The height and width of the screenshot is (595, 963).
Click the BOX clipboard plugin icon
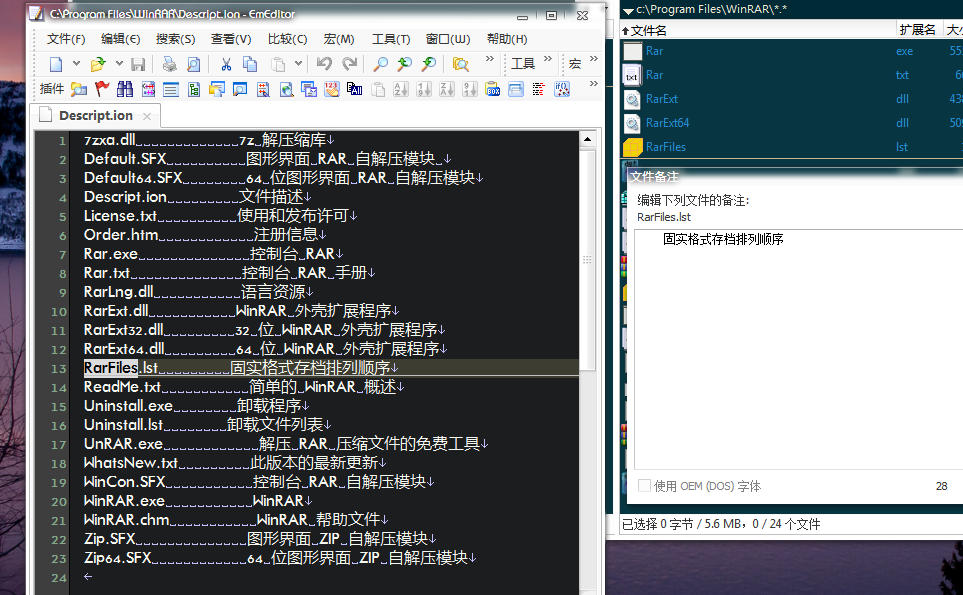(x=493, y=90)
